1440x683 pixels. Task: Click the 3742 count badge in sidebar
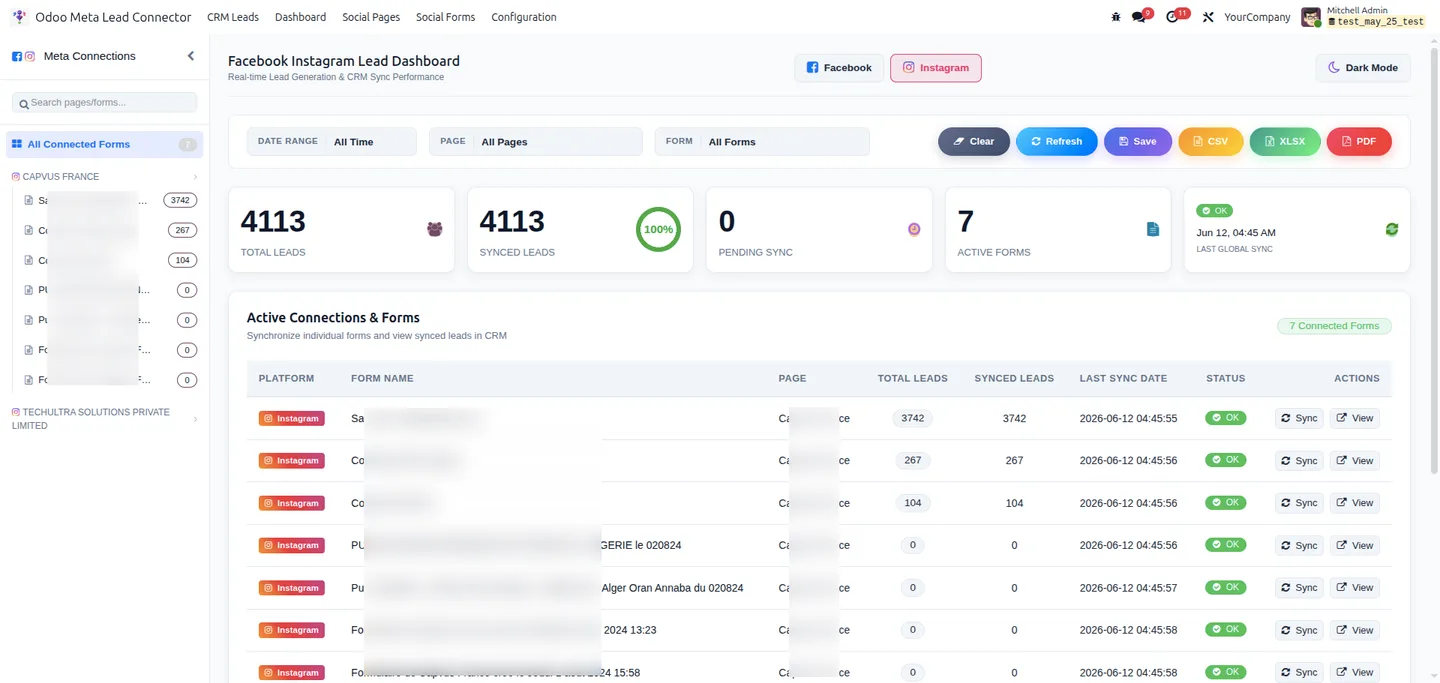180,200
